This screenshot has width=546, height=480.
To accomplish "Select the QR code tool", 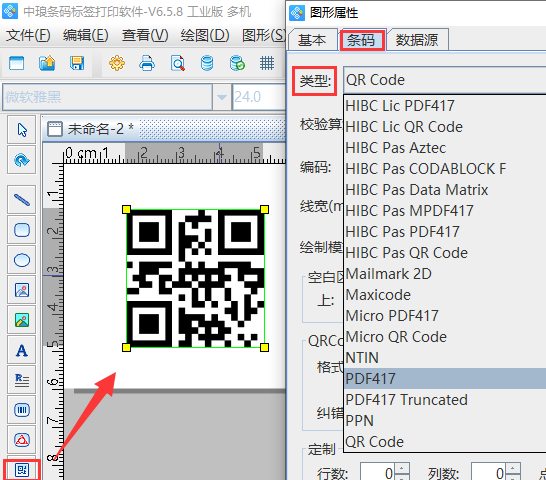I will [x=22, y=470].
